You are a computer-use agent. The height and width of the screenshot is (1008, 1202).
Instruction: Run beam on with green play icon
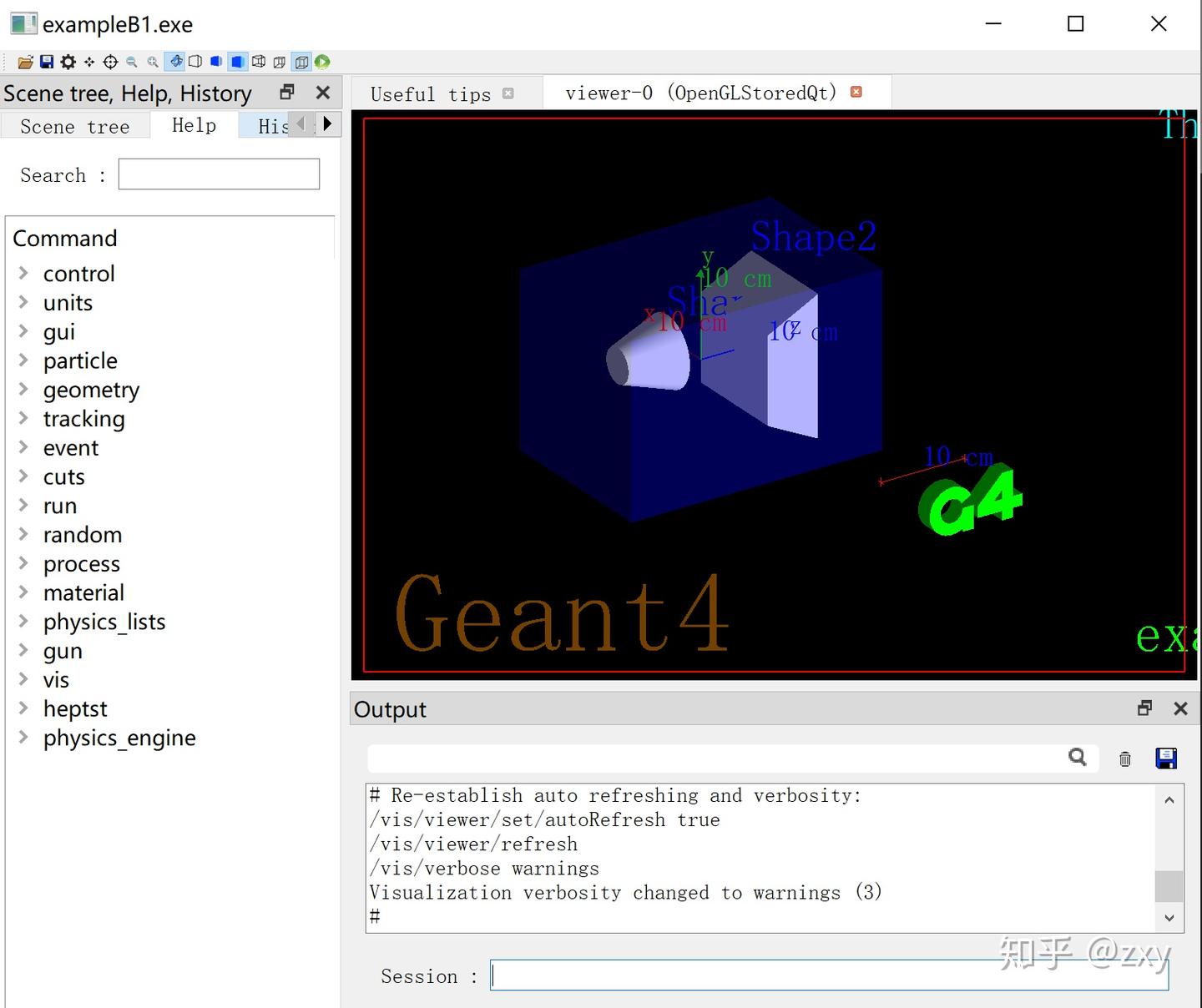coord(323,61)
